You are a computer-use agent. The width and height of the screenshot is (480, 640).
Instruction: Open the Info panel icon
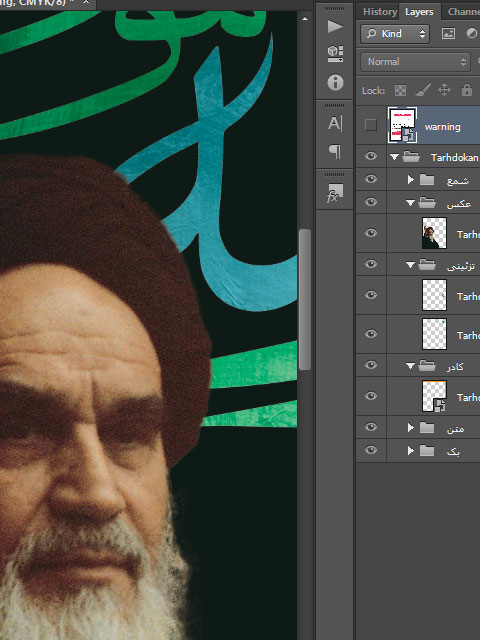pos(335,82)
